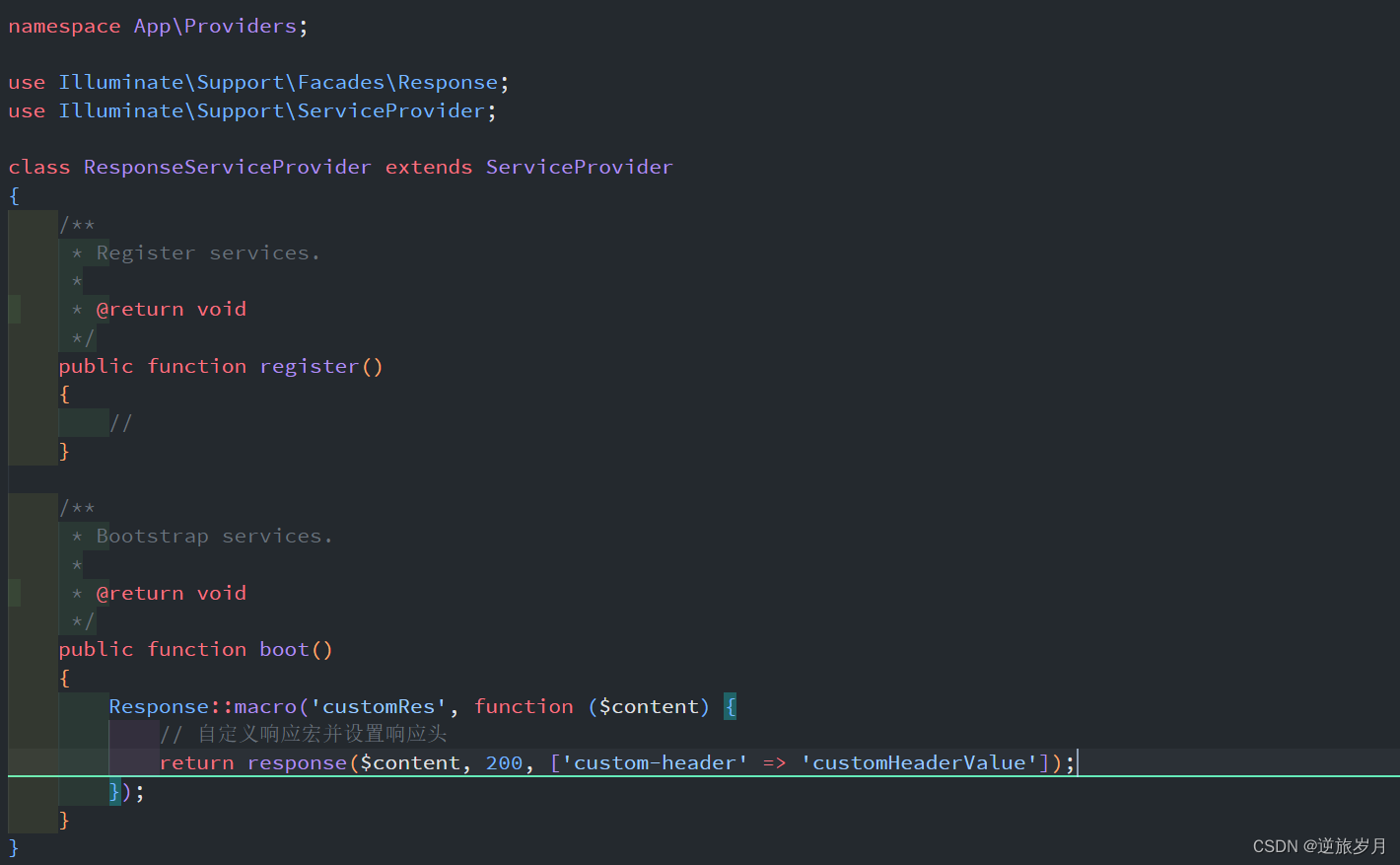Screen dimensions: 1400x865
Task: Click the '//' comment inside the register function
Action: click(121, 423)
